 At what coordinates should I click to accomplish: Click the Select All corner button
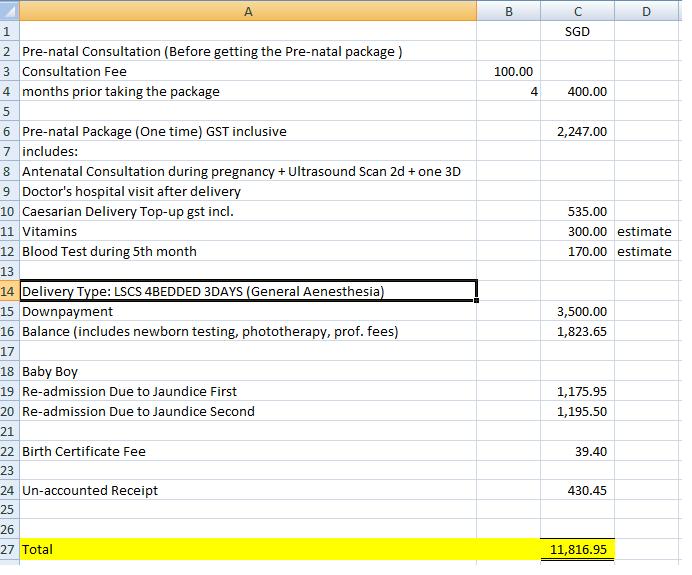9,11
